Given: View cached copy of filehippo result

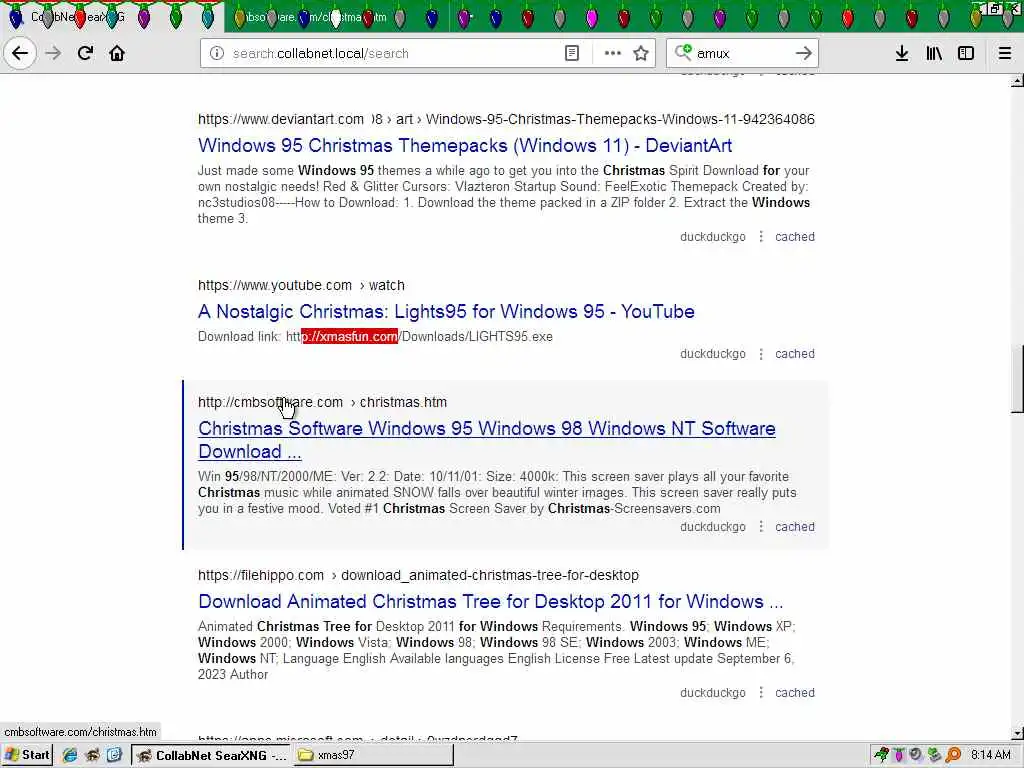Looking at the screenshot, I should (795, 692).
